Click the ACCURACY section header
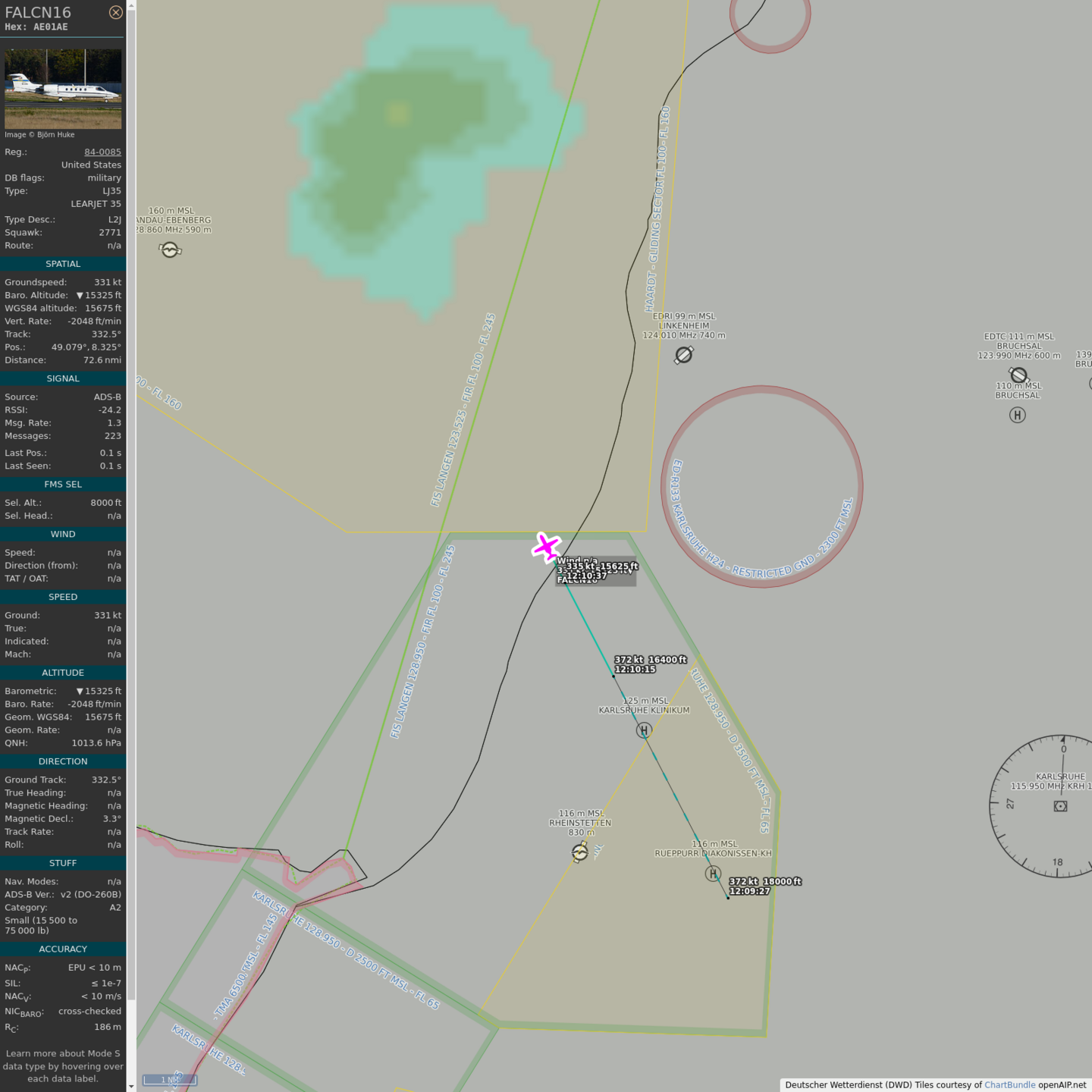Image resolution: width=1092 pixels, height=1092 pixels. point(63,949)
